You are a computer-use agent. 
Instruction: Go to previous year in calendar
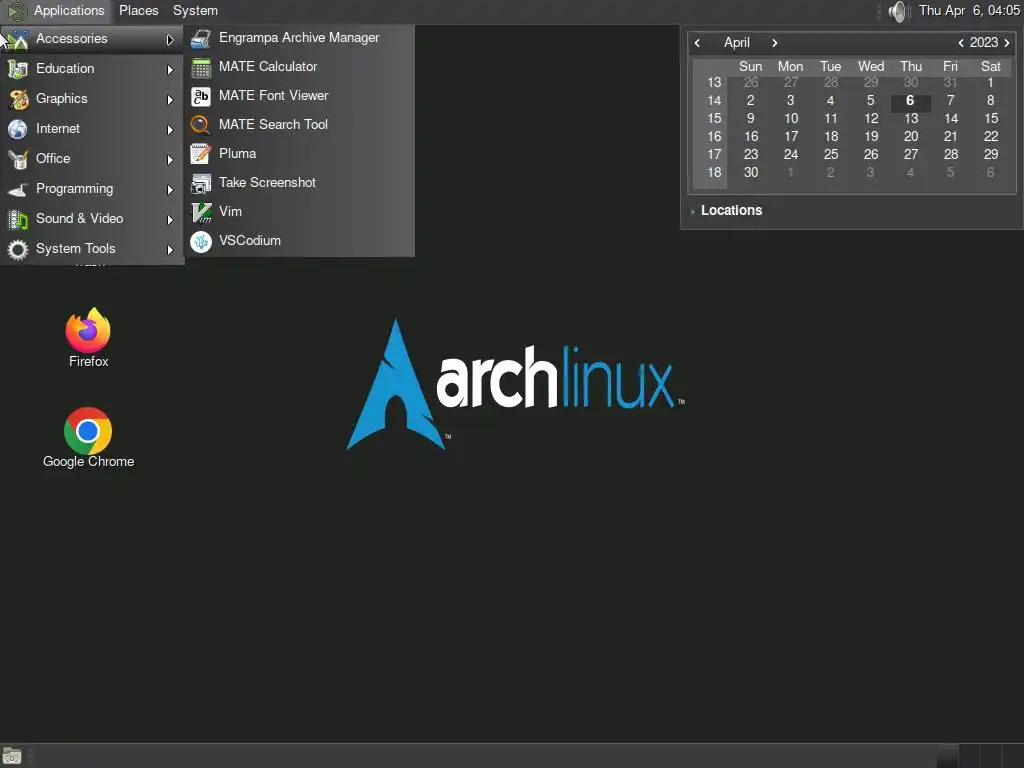coord(961,43)
